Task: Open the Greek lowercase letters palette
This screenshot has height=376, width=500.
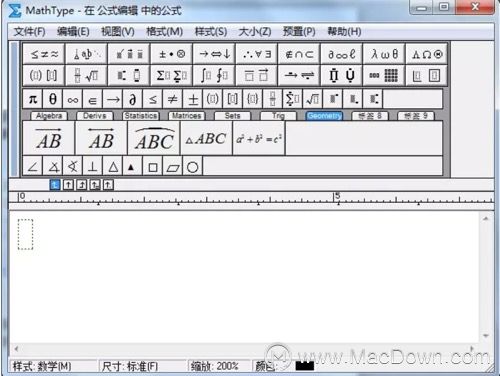Action: click(384, 54)
